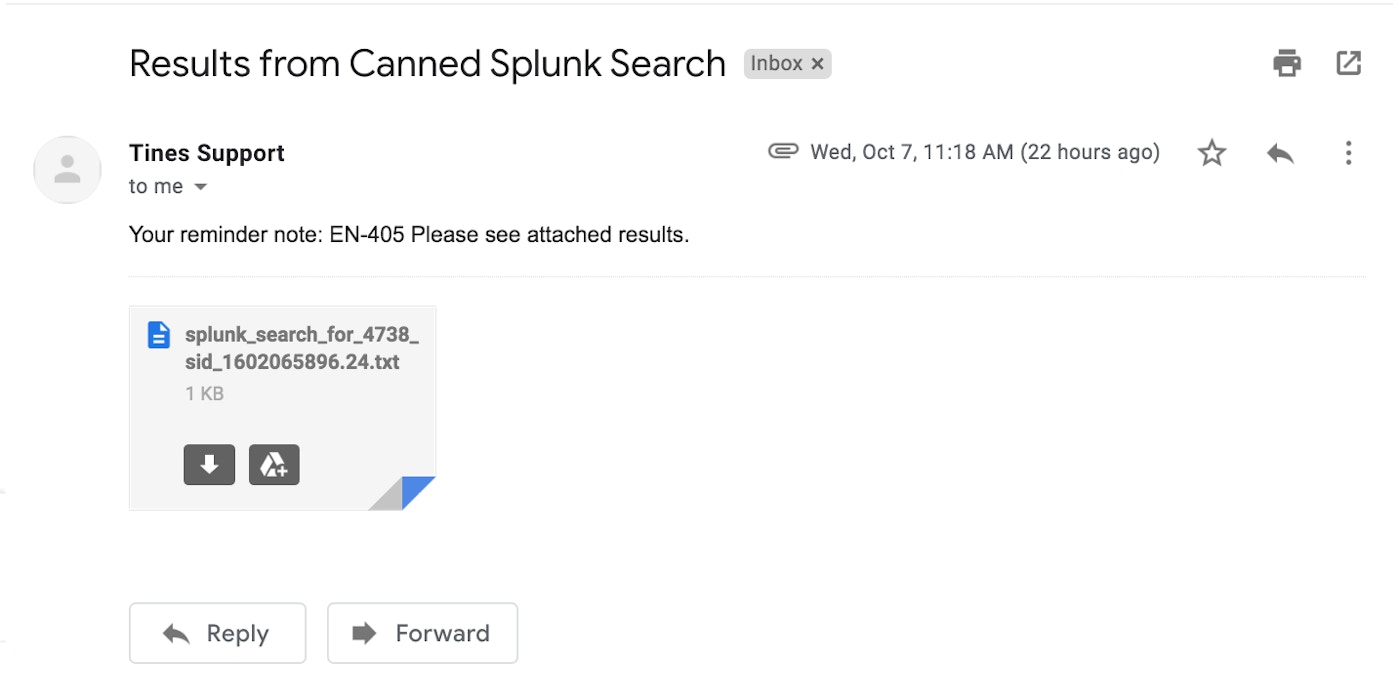Image resolution: width=1400 pixels, height=700 pixels.
Task: Click the paperclip attachment icon
Action: point(783,151)
